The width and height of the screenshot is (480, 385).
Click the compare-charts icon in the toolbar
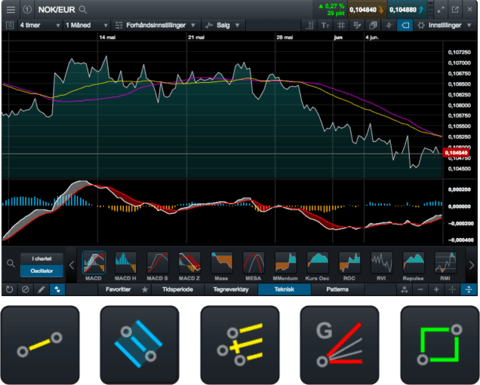point(357,25)
